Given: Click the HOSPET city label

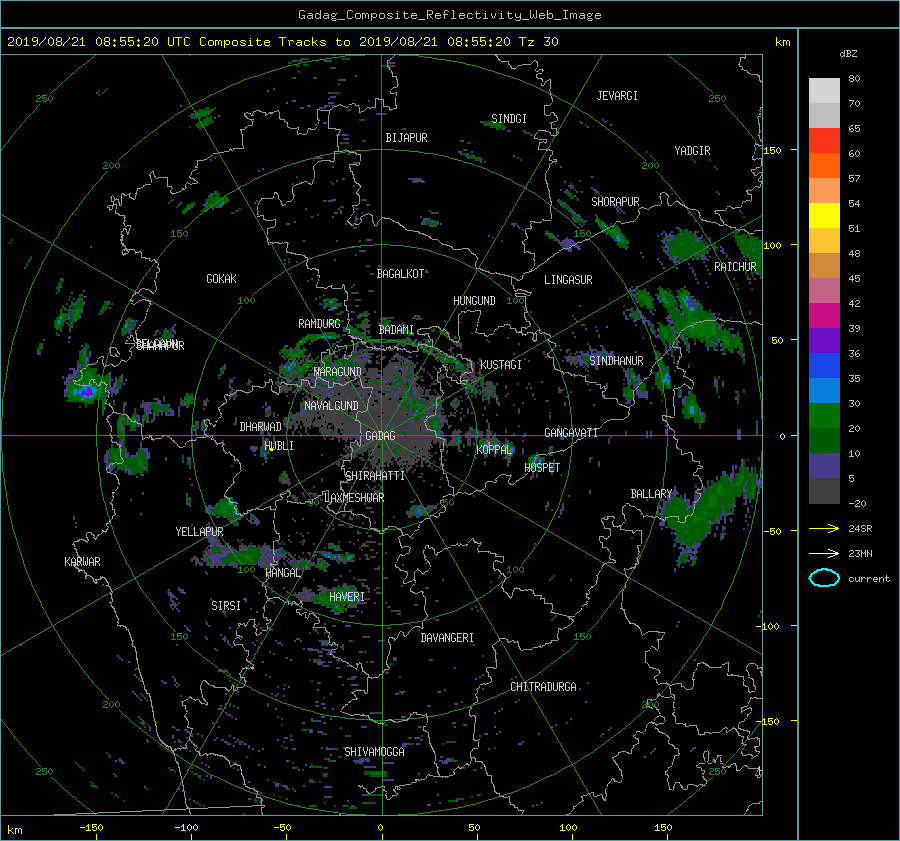Looking at the screenshot, I should coord(542,468).
